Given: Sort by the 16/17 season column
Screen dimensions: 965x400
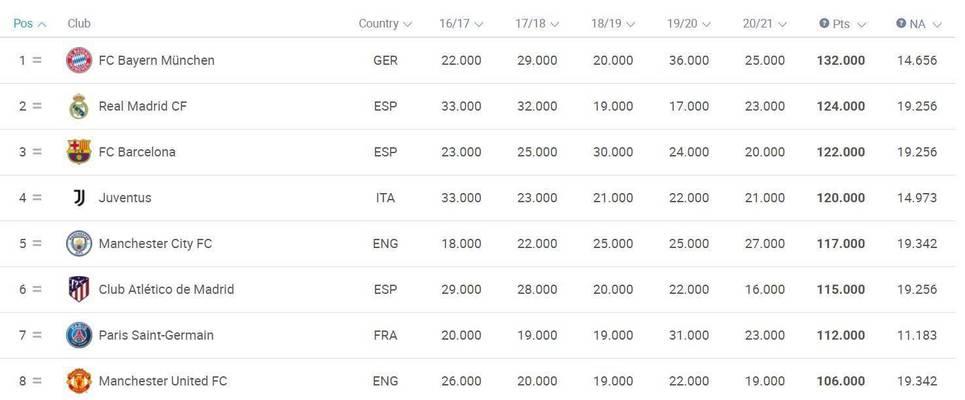Looking at the screenshot, I should pos(461,23).
